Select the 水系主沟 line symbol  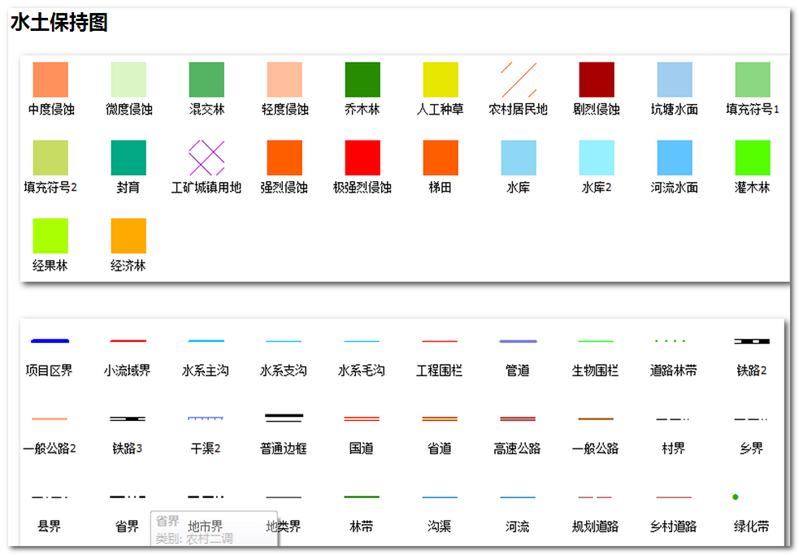pyautogui.click(x=206, y=341)
